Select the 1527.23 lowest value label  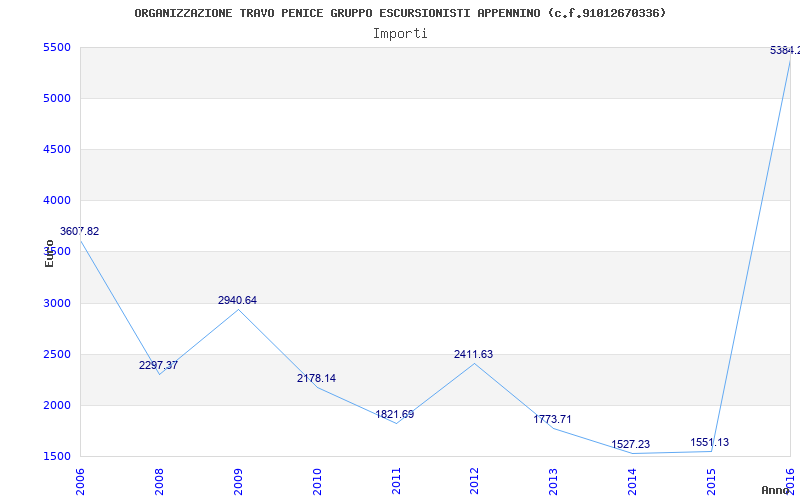tap(631, 444)
